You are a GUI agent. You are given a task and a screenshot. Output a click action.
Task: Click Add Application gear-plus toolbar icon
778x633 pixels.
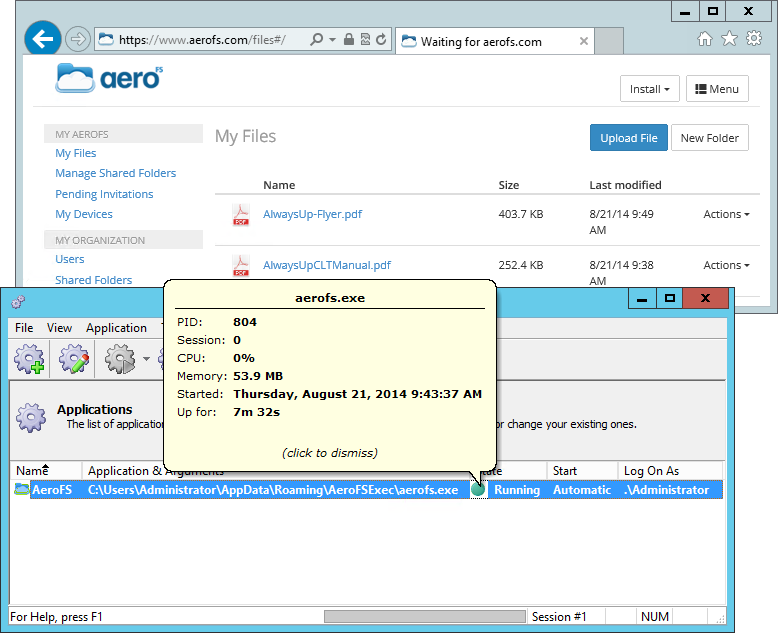click(x=29, y=359)
